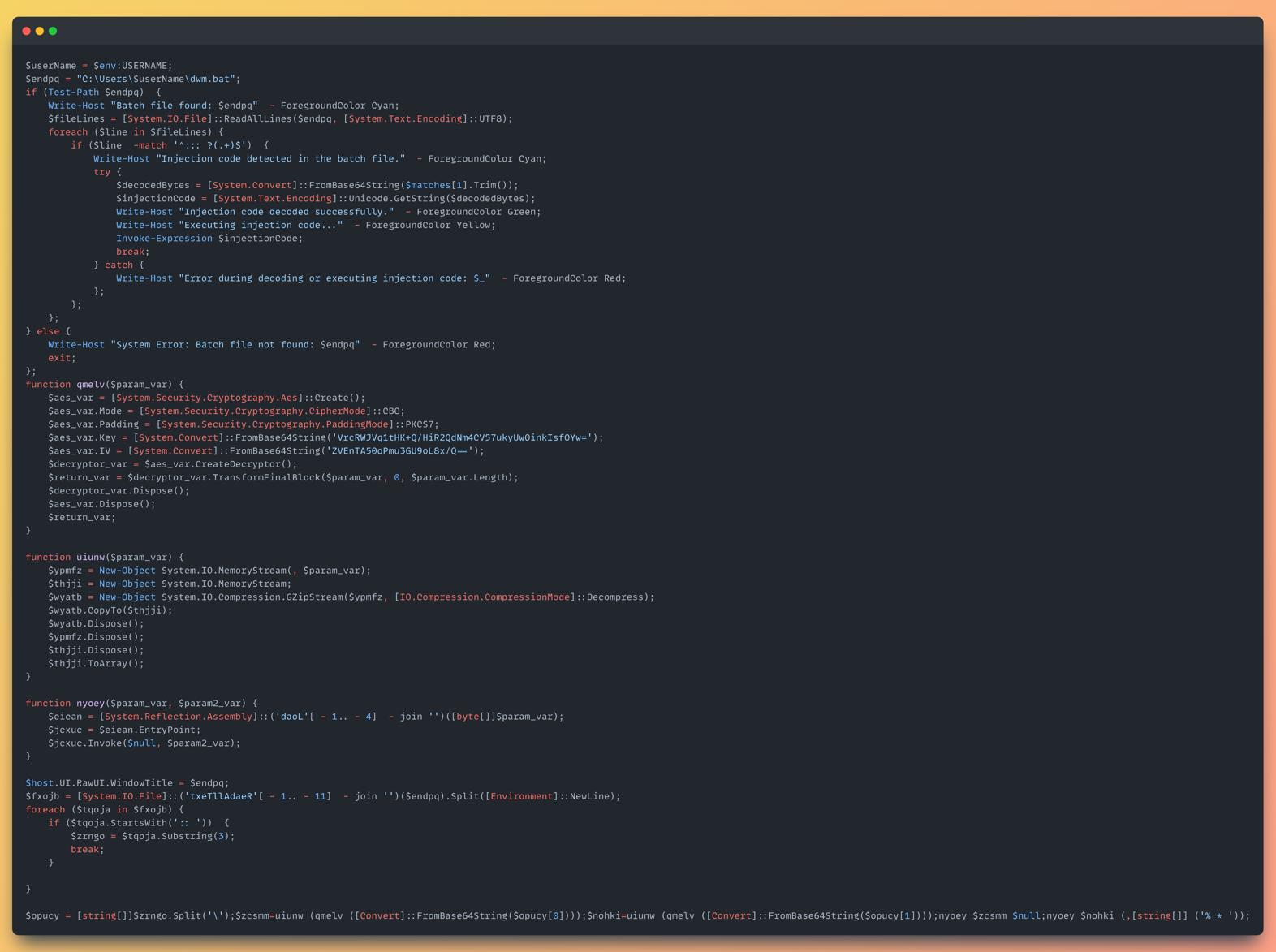This screenshot has width=1276, height=952.
Task: Click the '$aes_var.Padding' PKCS7 line
Action: tap(244, 424)
